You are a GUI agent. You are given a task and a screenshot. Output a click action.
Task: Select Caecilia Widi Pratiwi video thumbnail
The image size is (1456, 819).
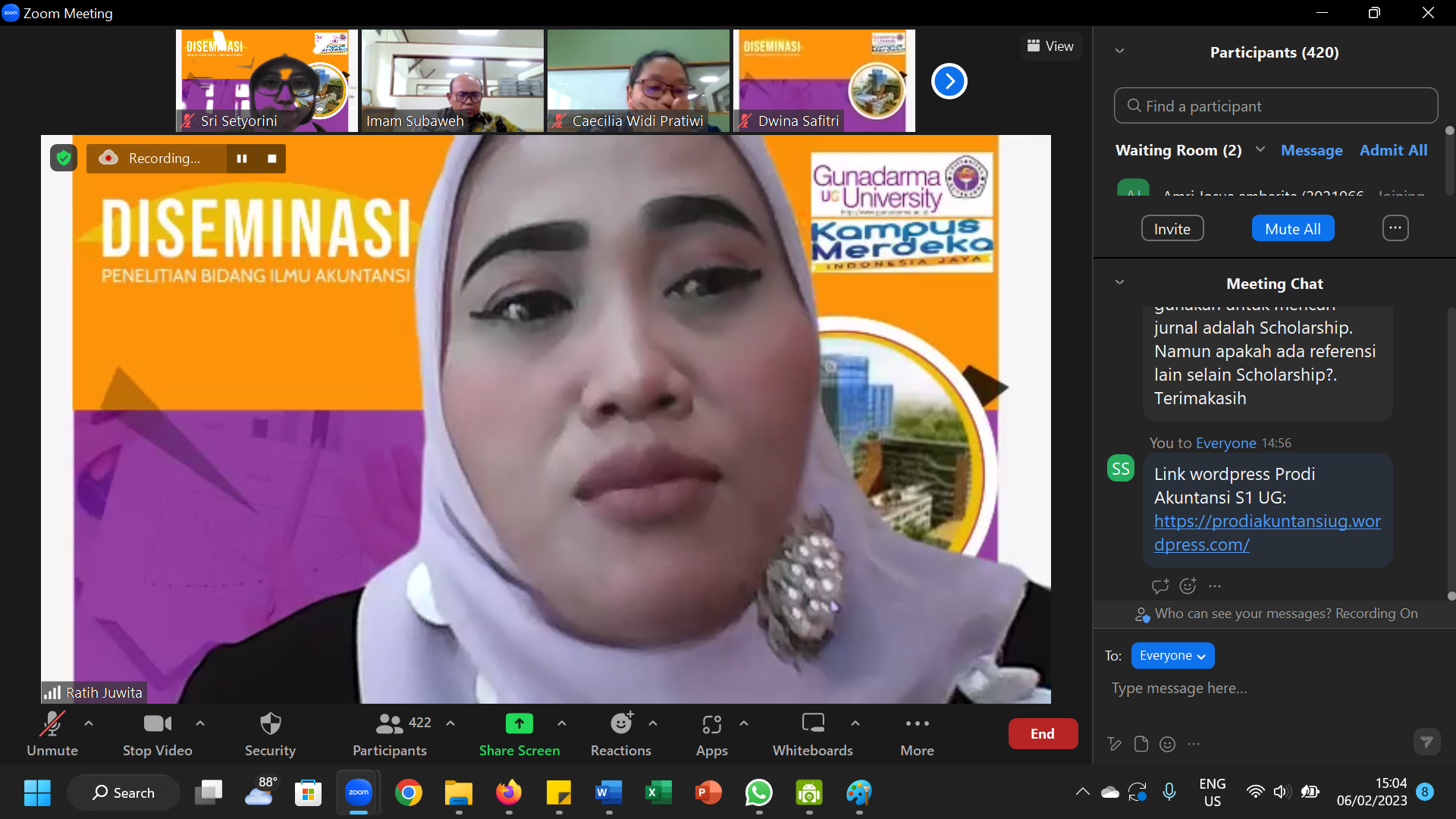pyautogui.click(x=639, y=80)
